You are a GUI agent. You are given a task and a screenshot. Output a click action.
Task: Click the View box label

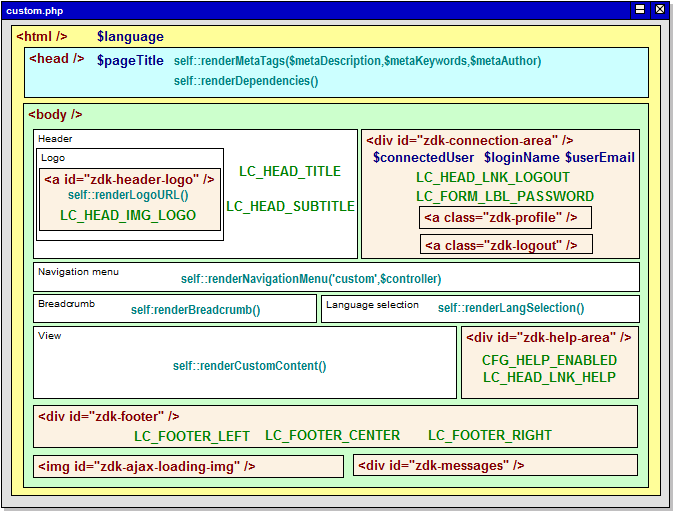click(x=49, y=336)
